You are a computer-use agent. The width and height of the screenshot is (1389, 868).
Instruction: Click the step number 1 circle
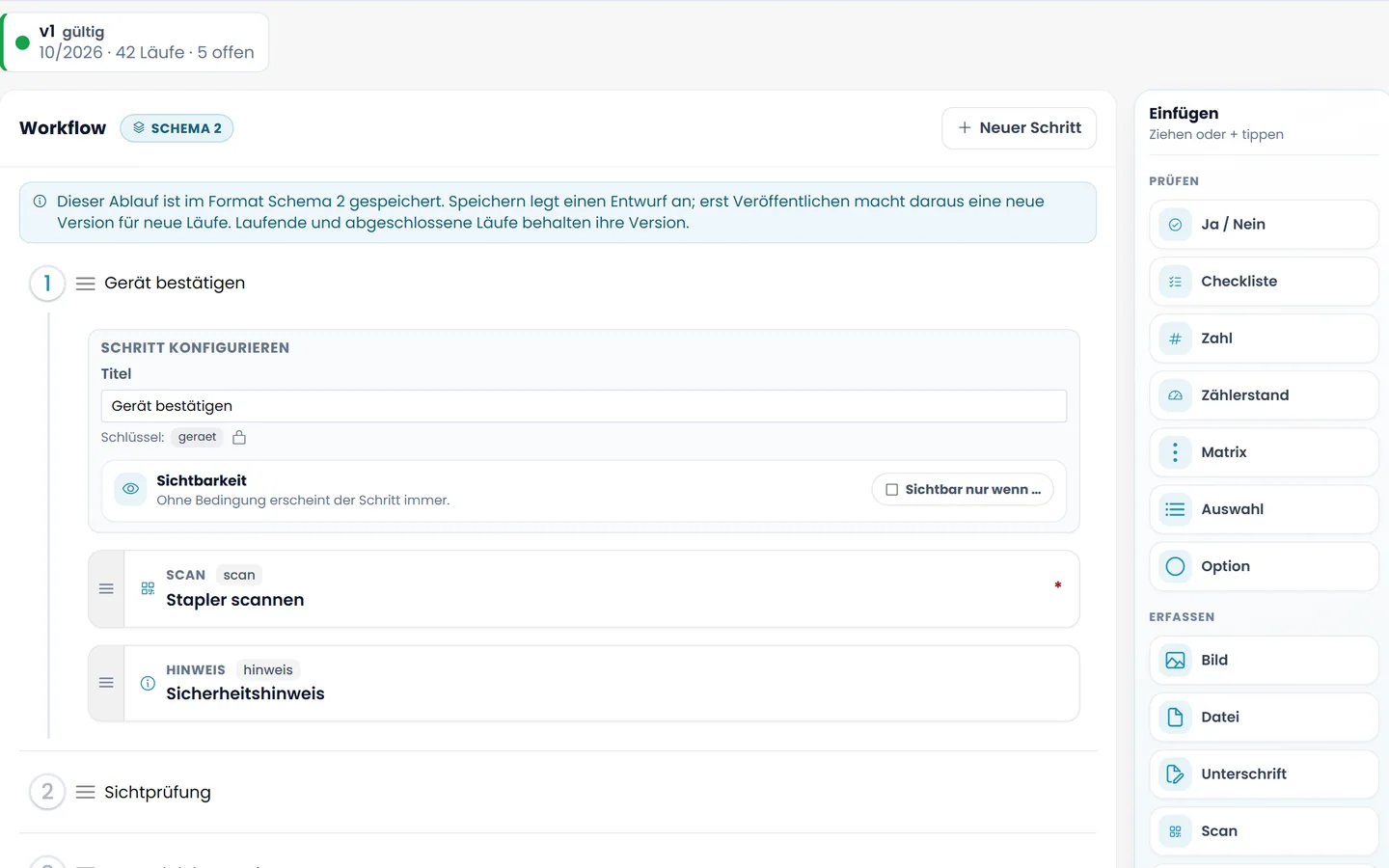tap(47, 284)
